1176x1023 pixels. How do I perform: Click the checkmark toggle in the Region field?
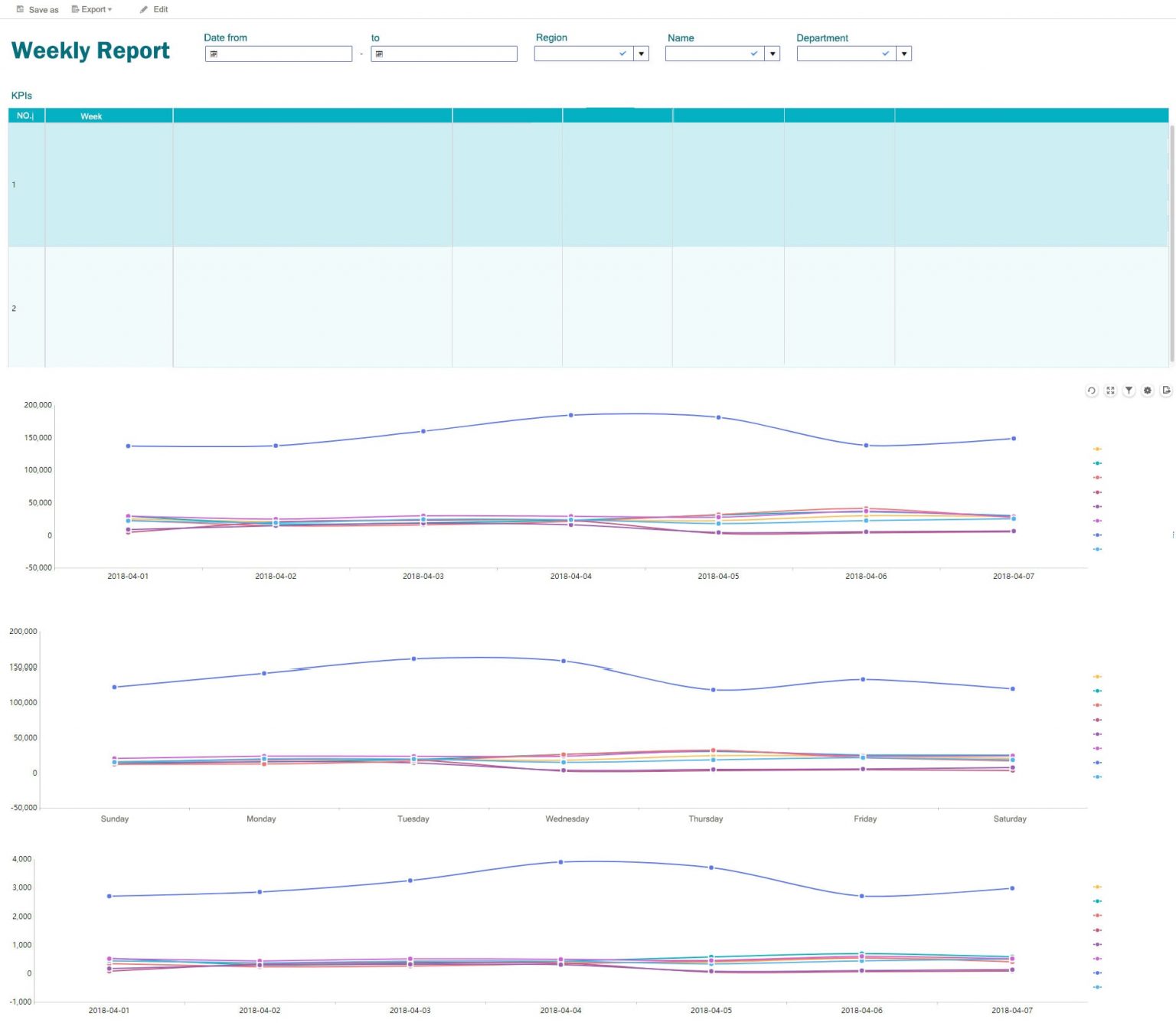[x=622, y=53]
